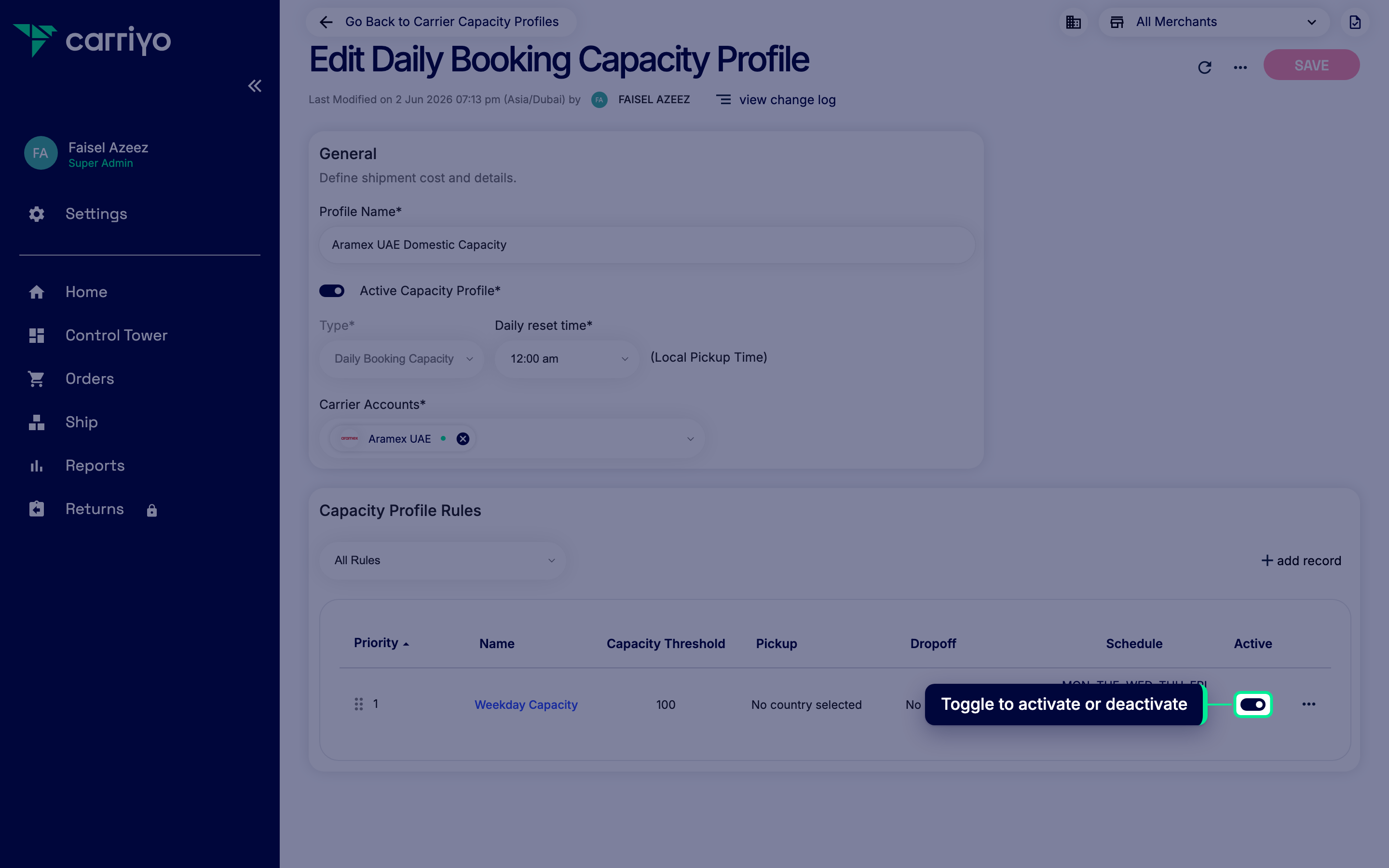This screenshot has height=868, width=1389.
Task: Collapse the sidebar with double-chevron icon
Action: coord(254,86)
